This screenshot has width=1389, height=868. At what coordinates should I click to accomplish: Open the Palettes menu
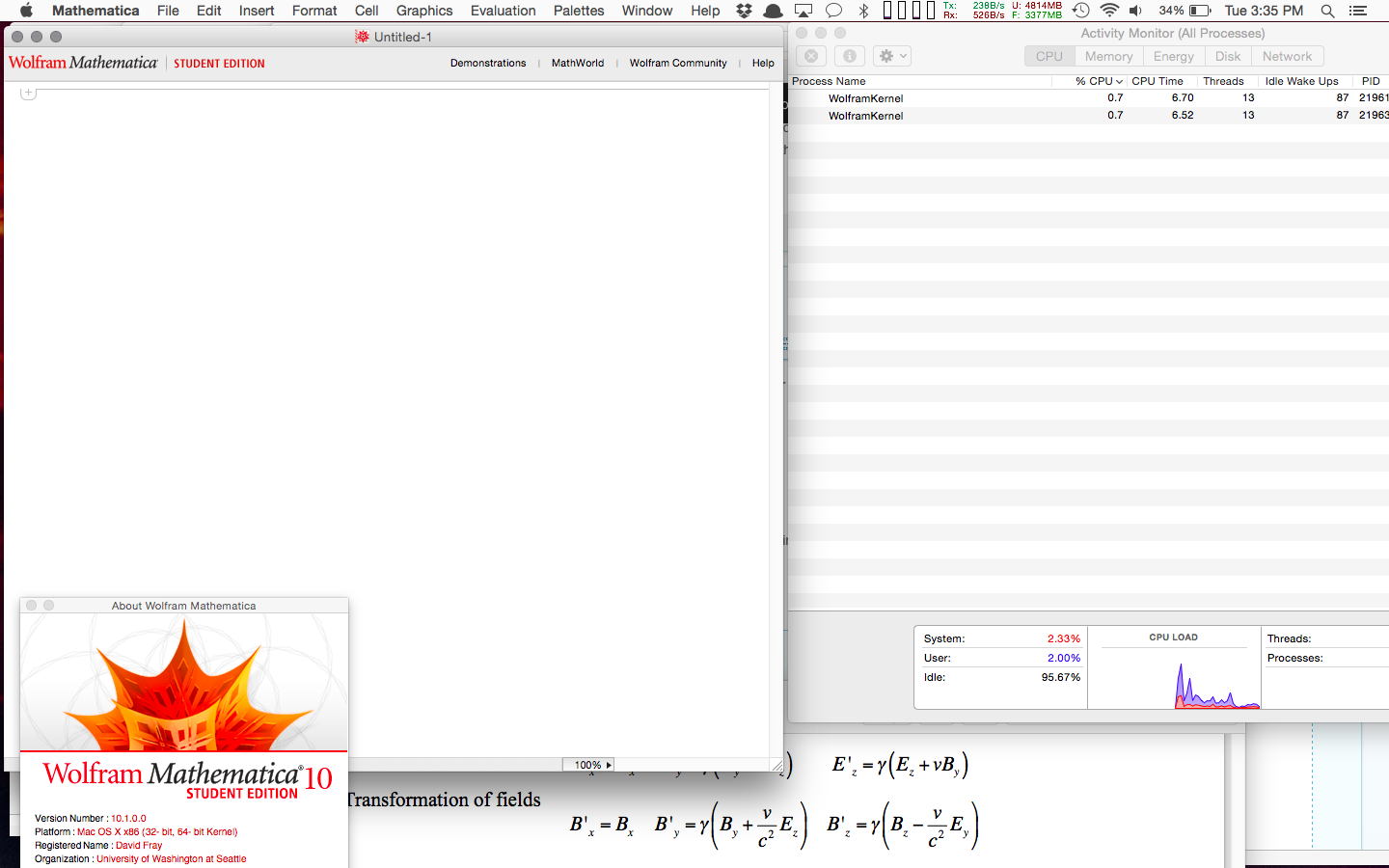[x=579, y=11]
